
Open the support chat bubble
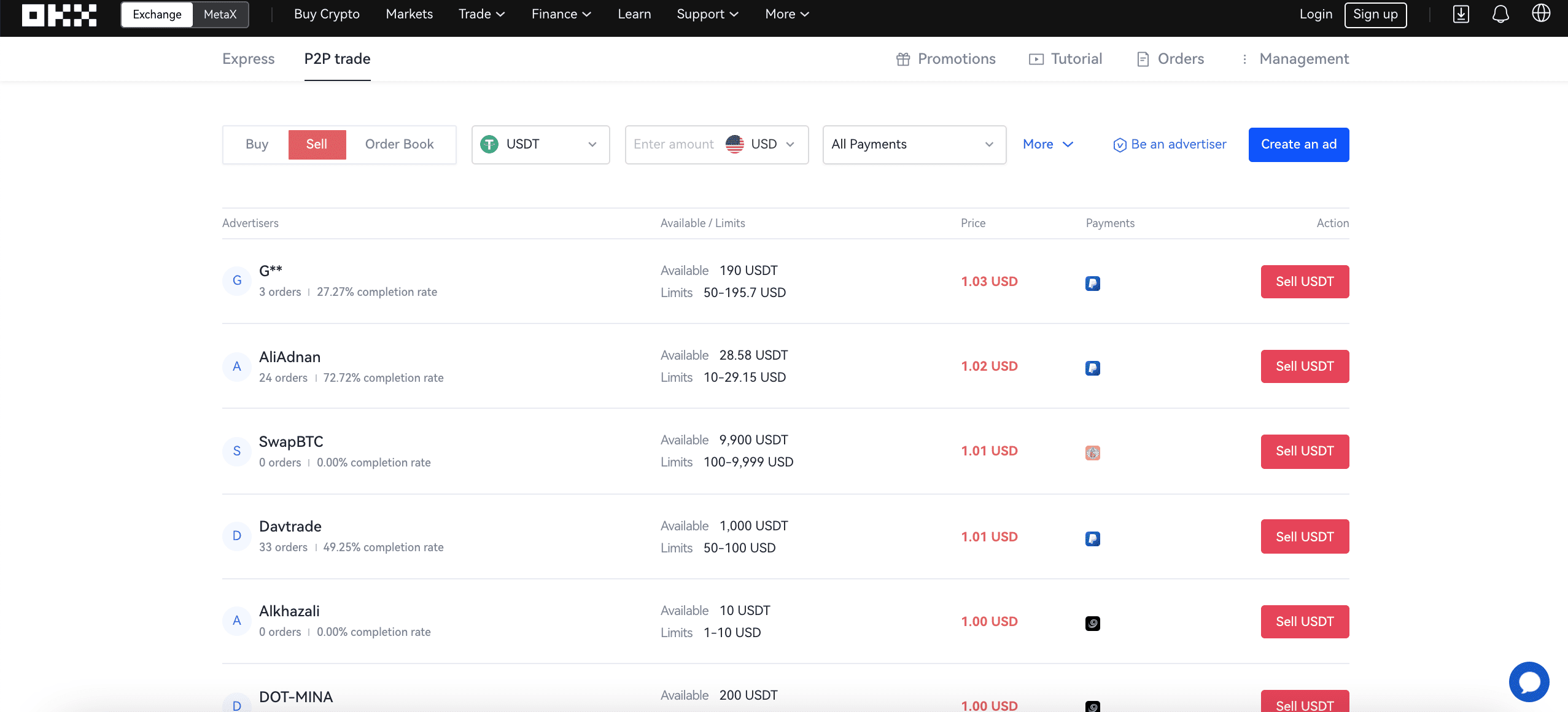click(x=1529, y=681)
